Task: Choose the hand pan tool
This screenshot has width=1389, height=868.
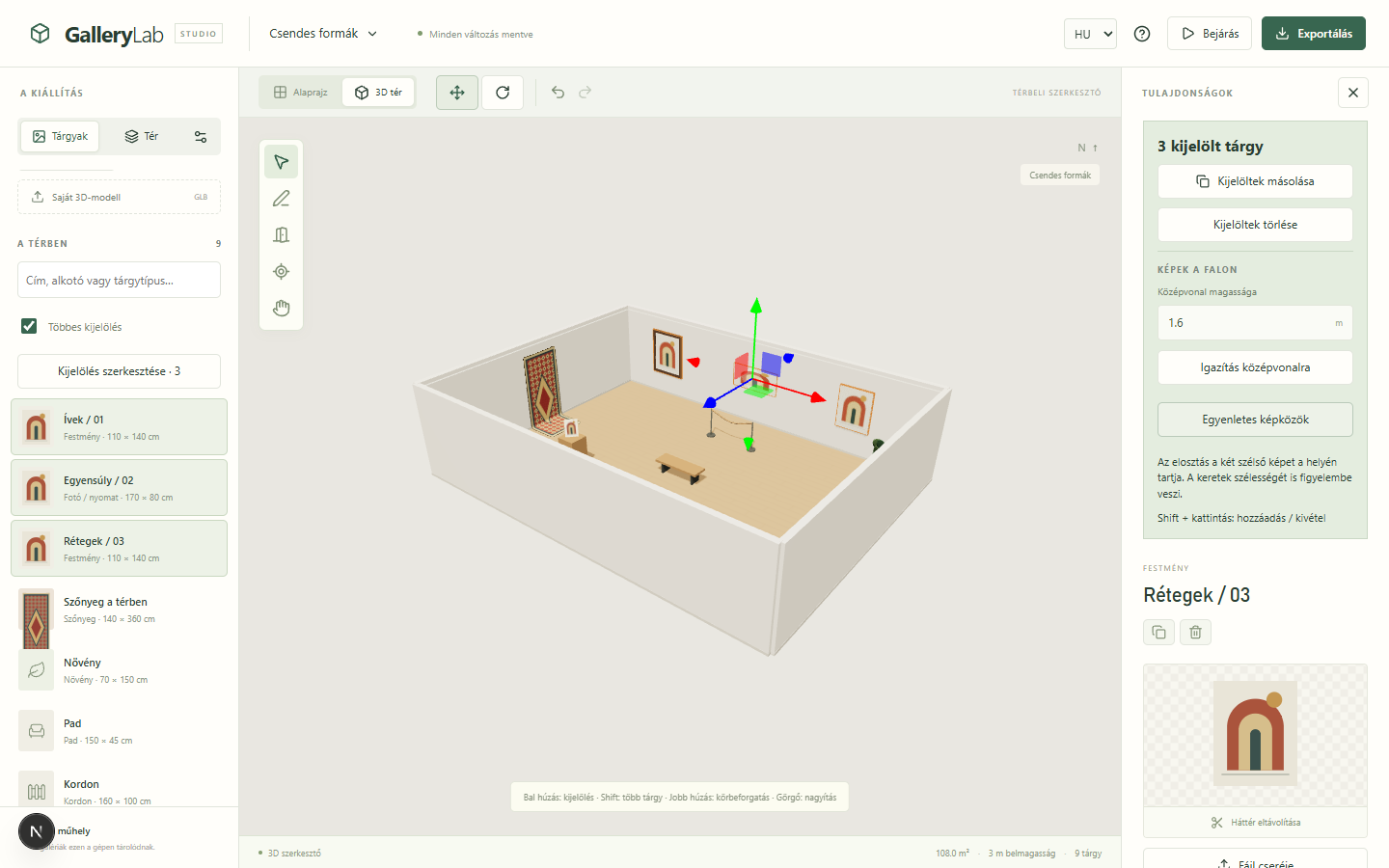Action: 281,309
